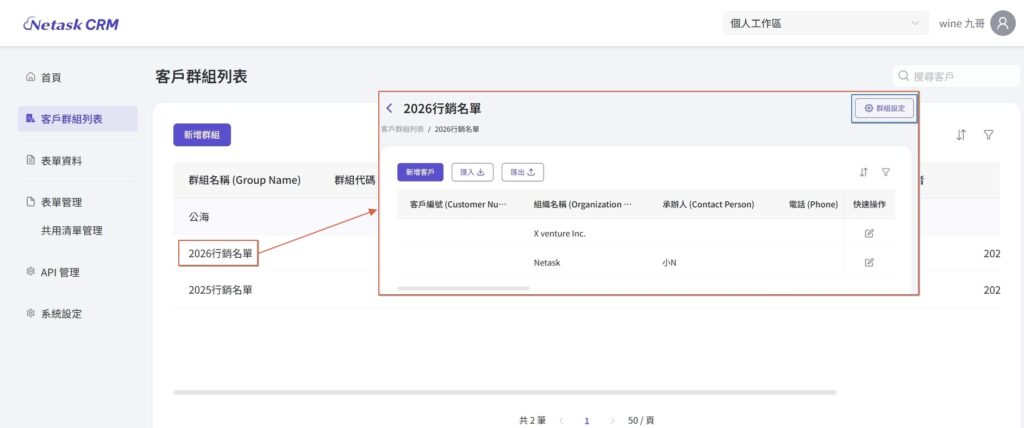Click the sort icon in the customer panel

863,172
